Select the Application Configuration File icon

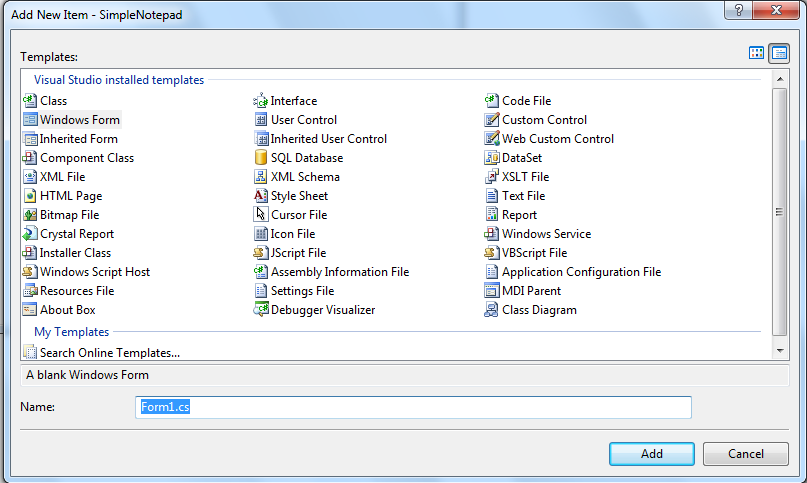[492, 272]
